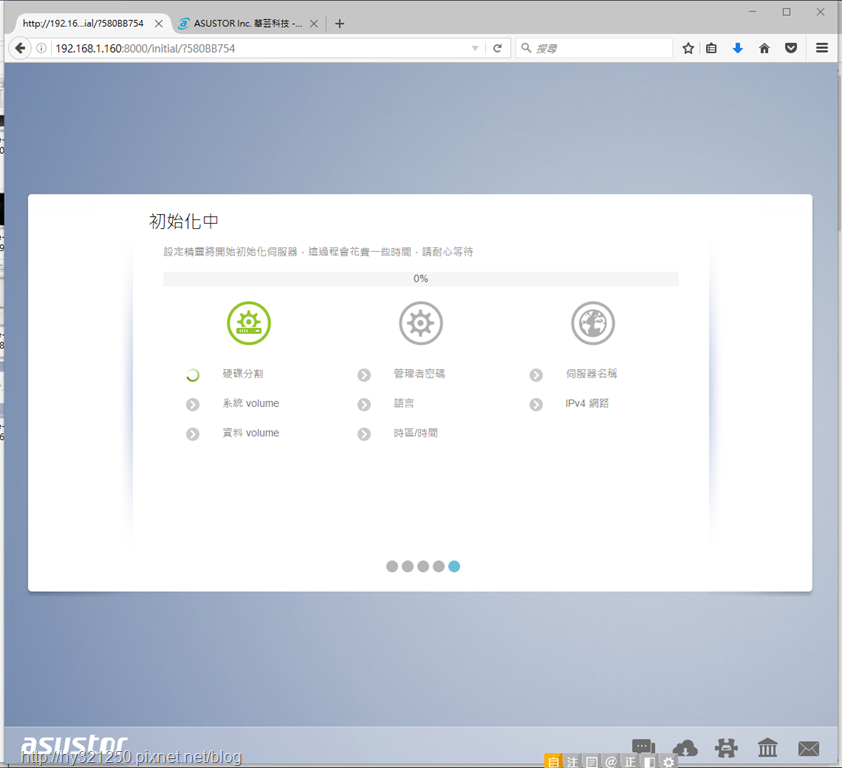Viewport: 842px width, 768px height.
Task: Click the arrow icon beside 伺服器名稱
Action: 536,375
